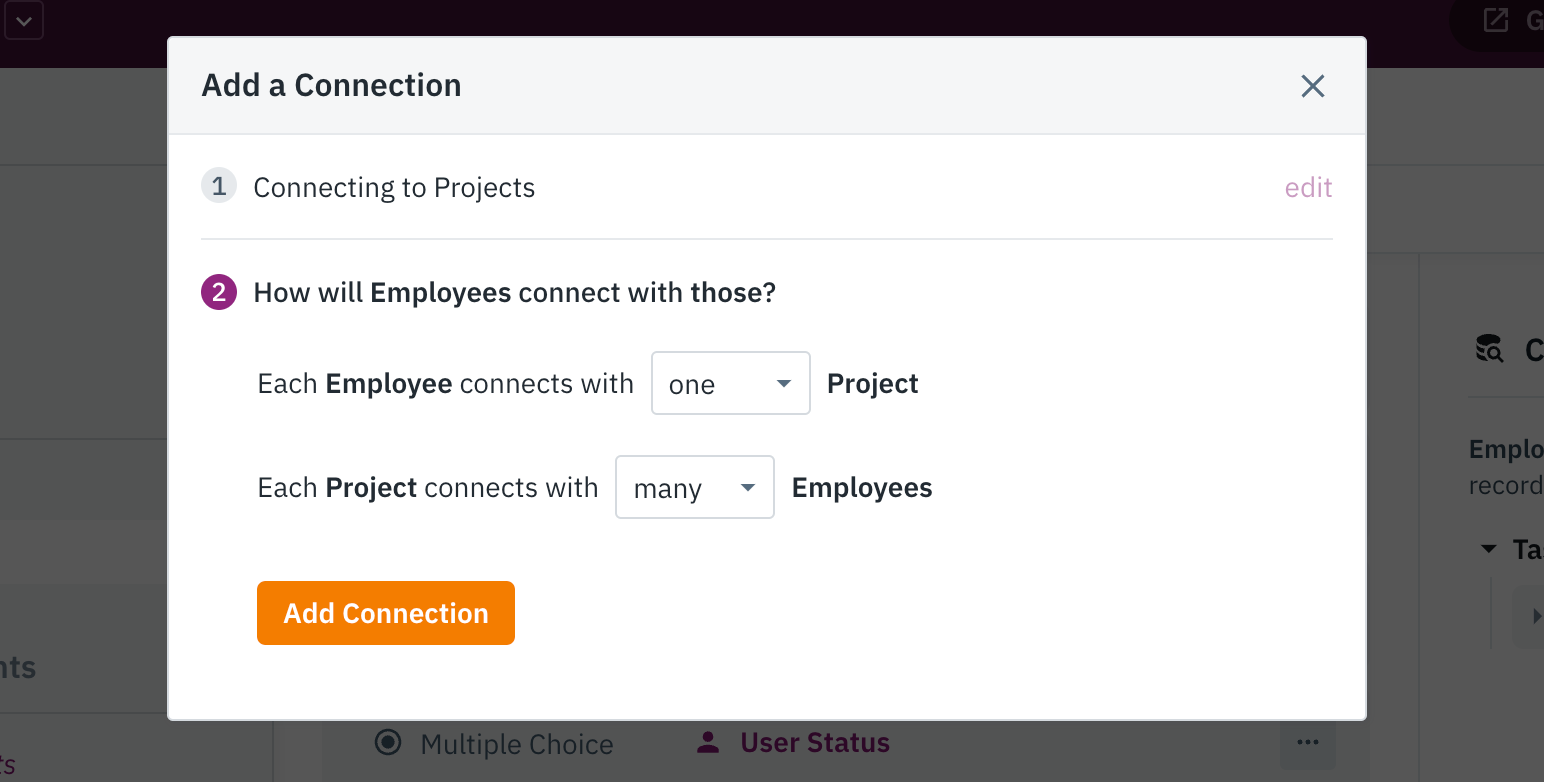Open the User Status field

[815, 743]
